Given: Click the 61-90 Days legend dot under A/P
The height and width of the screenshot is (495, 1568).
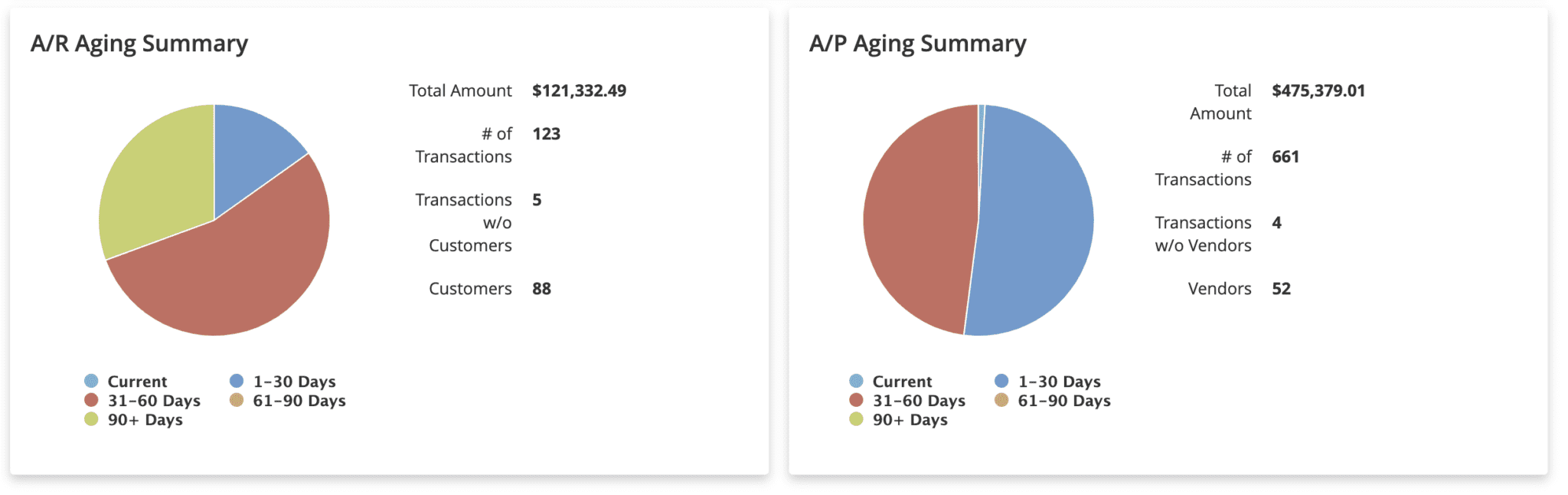Looking at the screenshot, I should 1001,400.
